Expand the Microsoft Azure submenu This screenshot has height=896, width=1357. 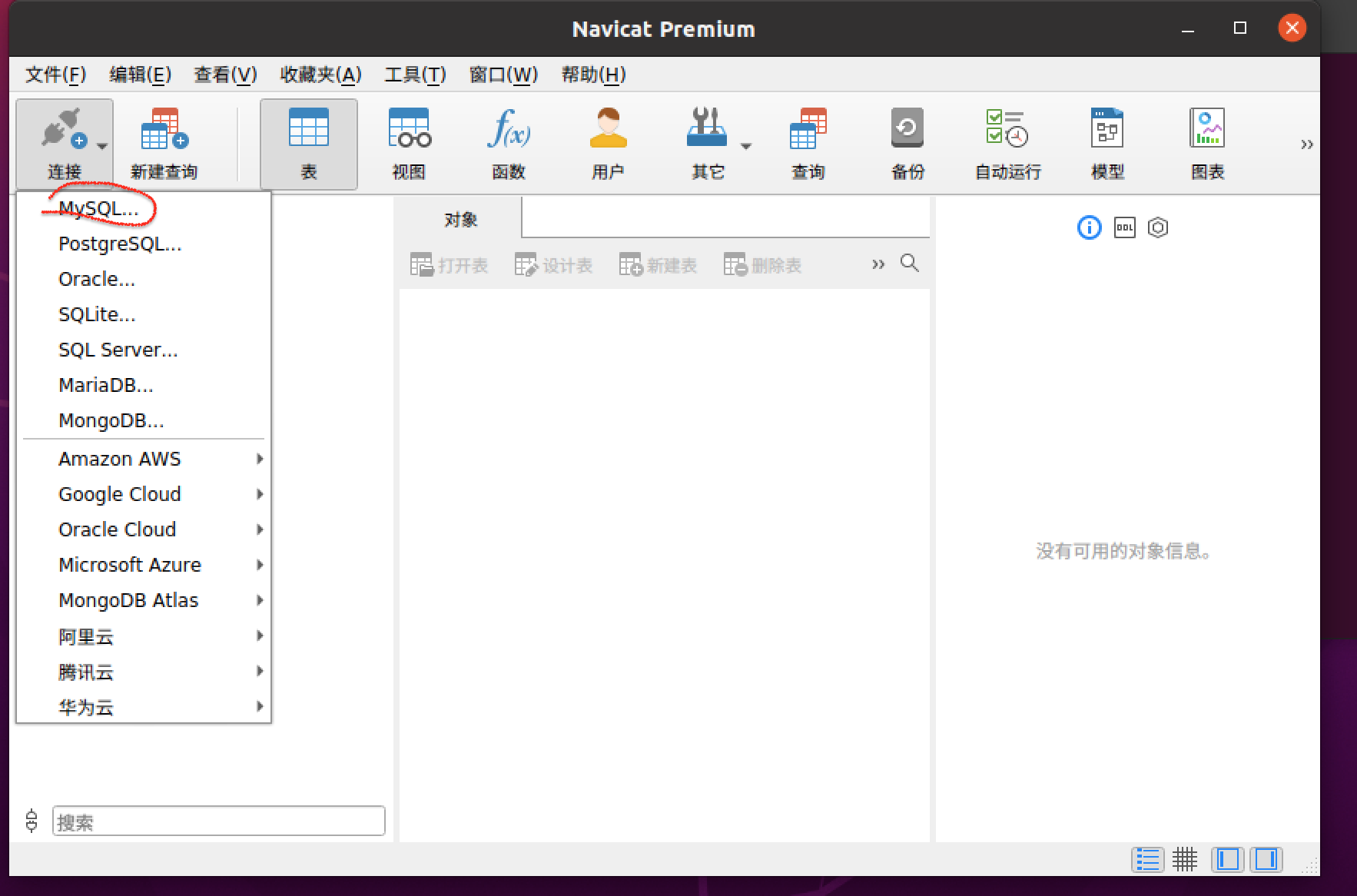[144, 565]
